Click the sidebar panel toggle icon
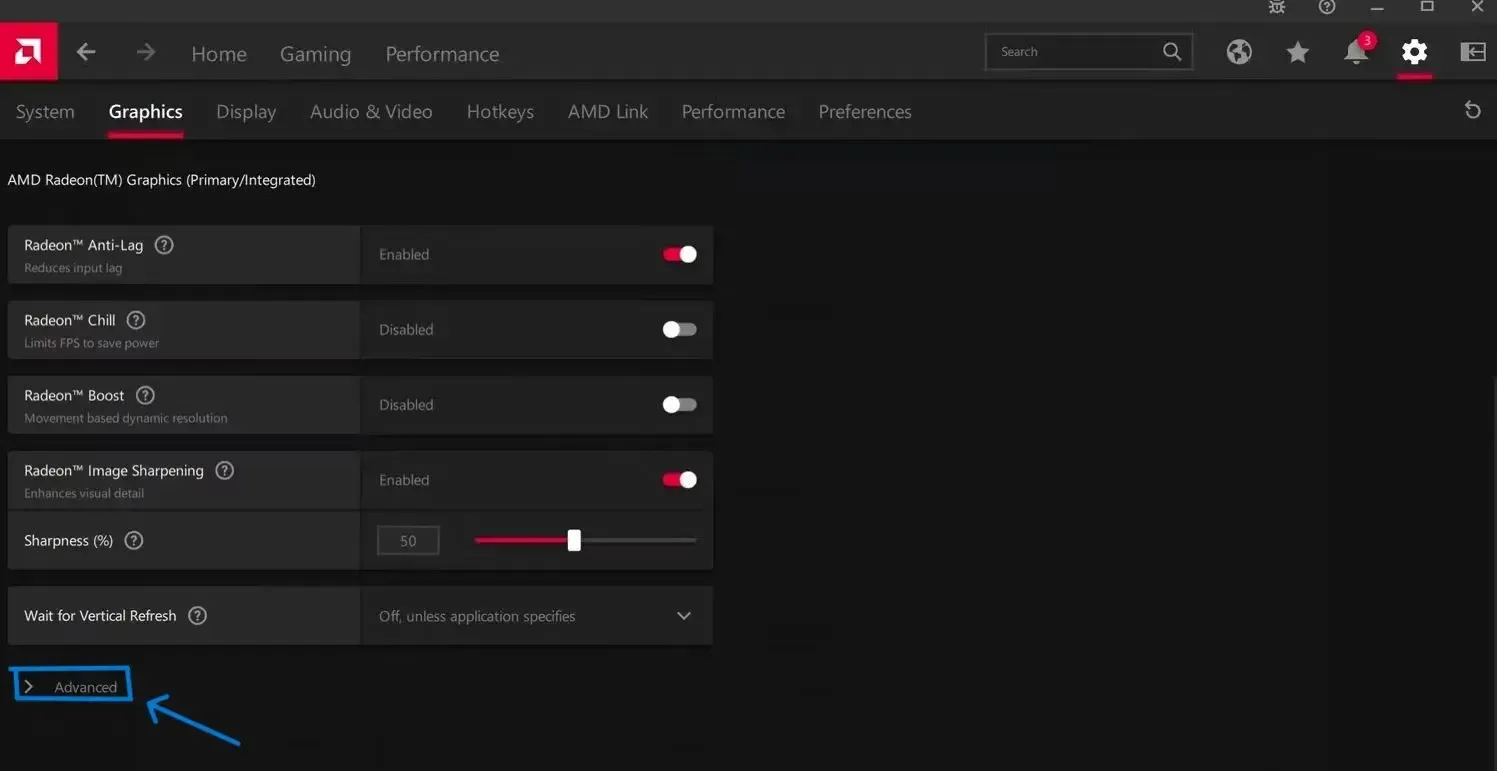 tap(1472, 52)
